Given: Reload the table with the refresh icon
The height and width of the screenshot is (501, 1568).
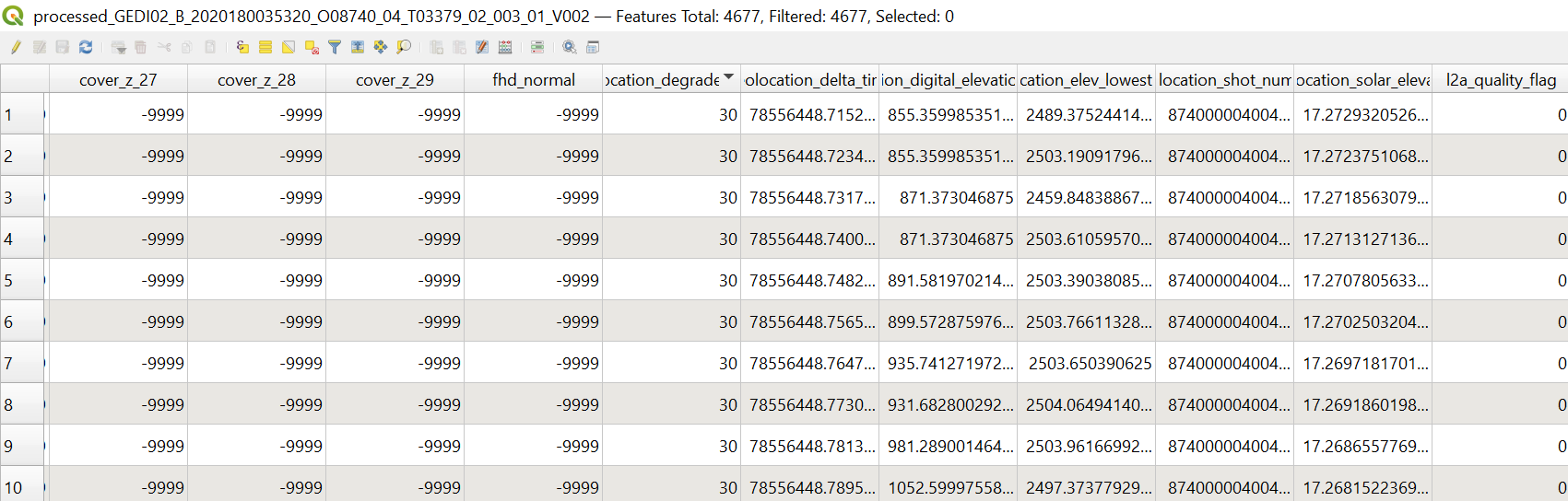Looking at the screenshot, I should (86, 47).
